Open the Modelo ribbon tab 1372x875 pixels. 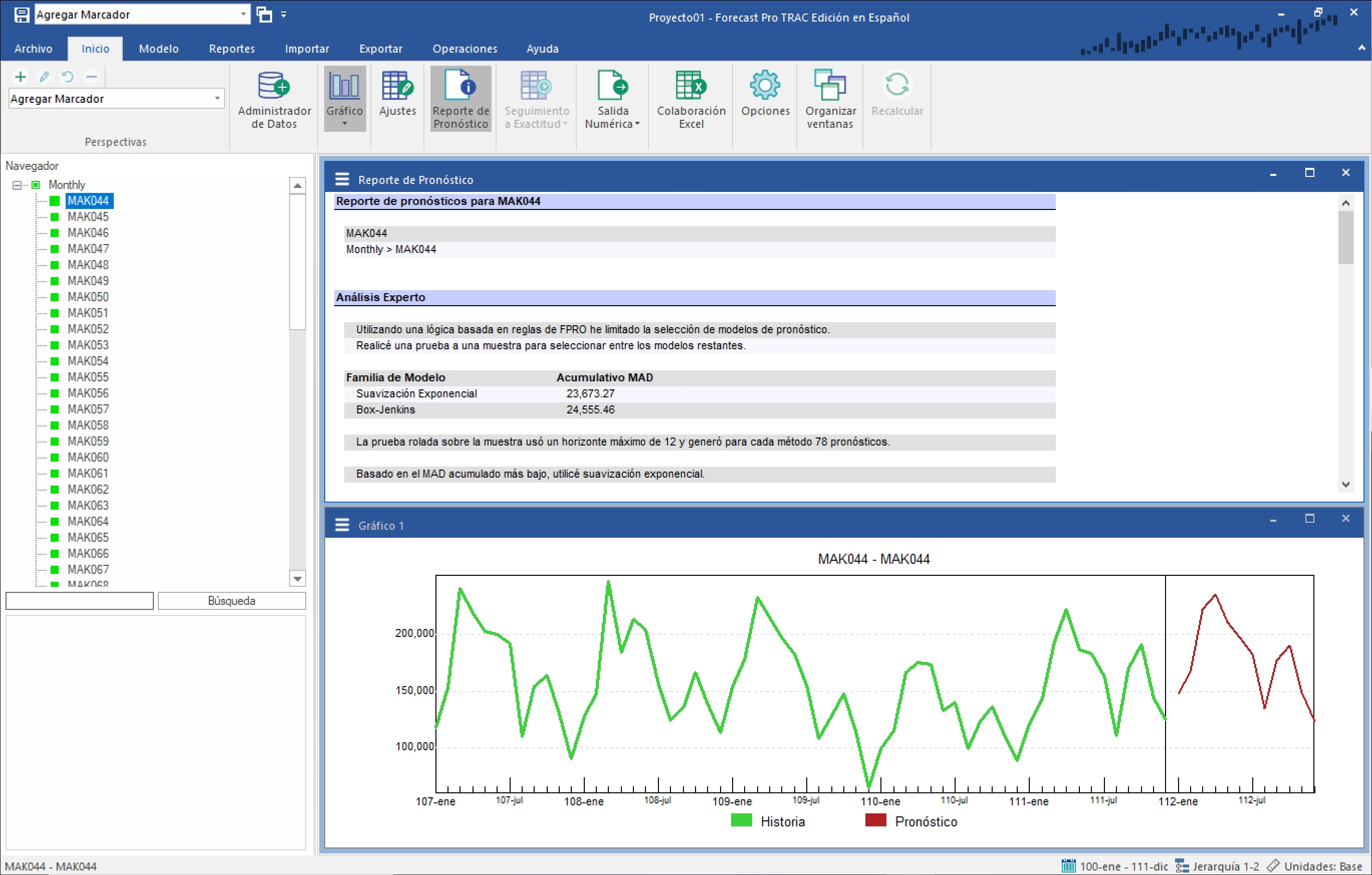pyautogui.click(x=158, y=49)
